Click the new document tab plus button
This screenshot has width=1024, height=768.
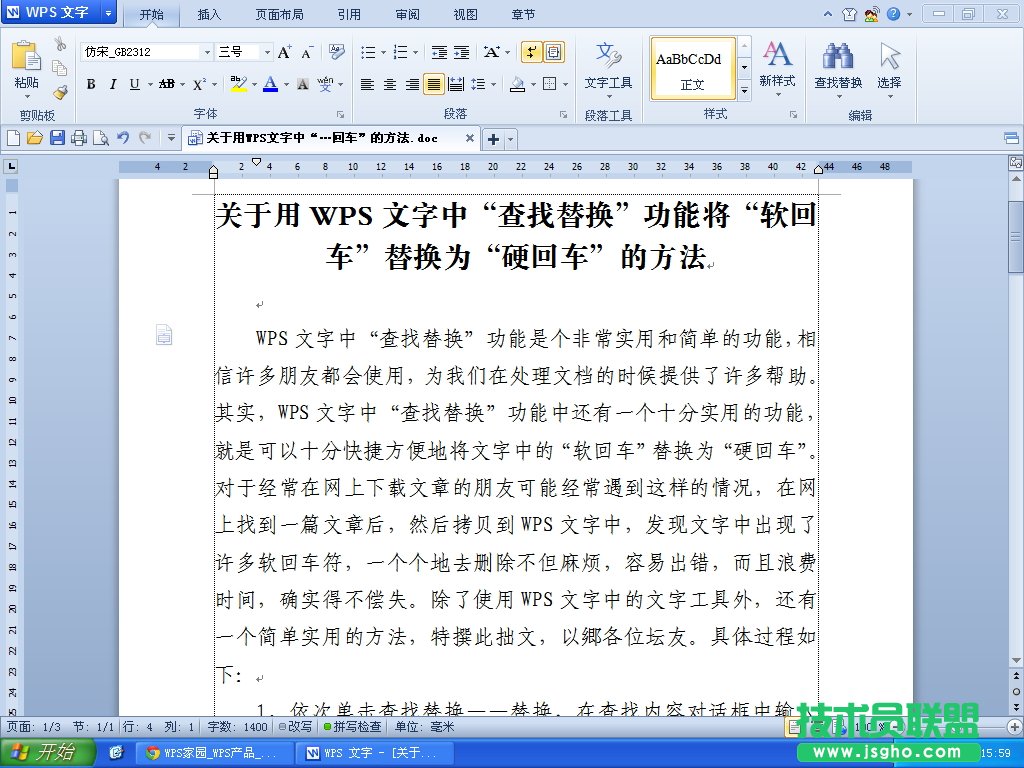[x=492, y=139]
